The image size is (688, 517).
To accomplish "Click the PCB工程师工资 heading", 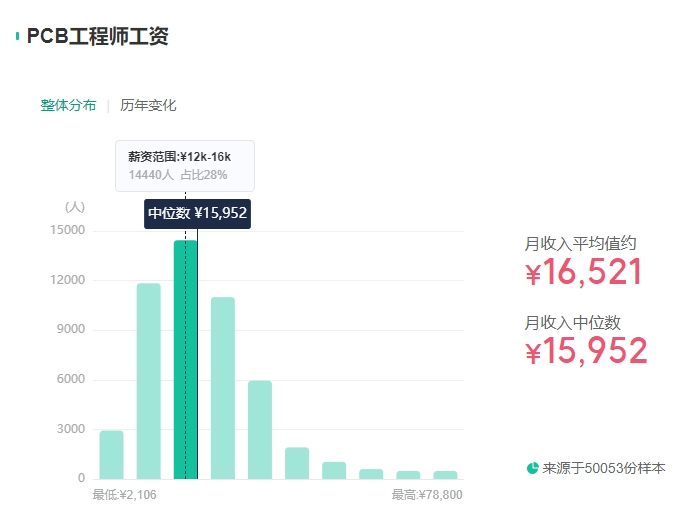I will click(98, 37).
